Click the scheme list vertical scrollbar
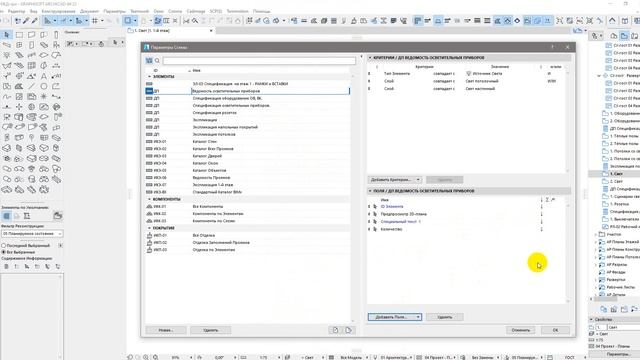 353,198
